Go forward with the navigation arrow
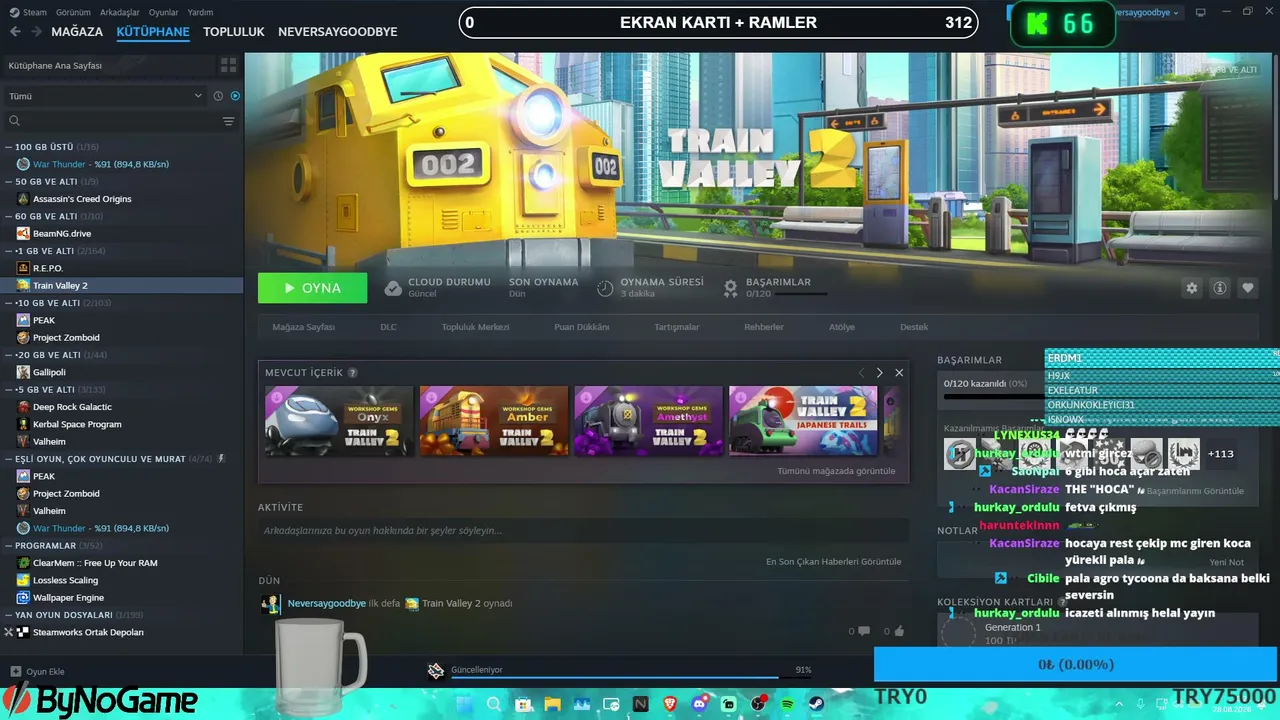The image size is (1280, 720). [36, 32]
